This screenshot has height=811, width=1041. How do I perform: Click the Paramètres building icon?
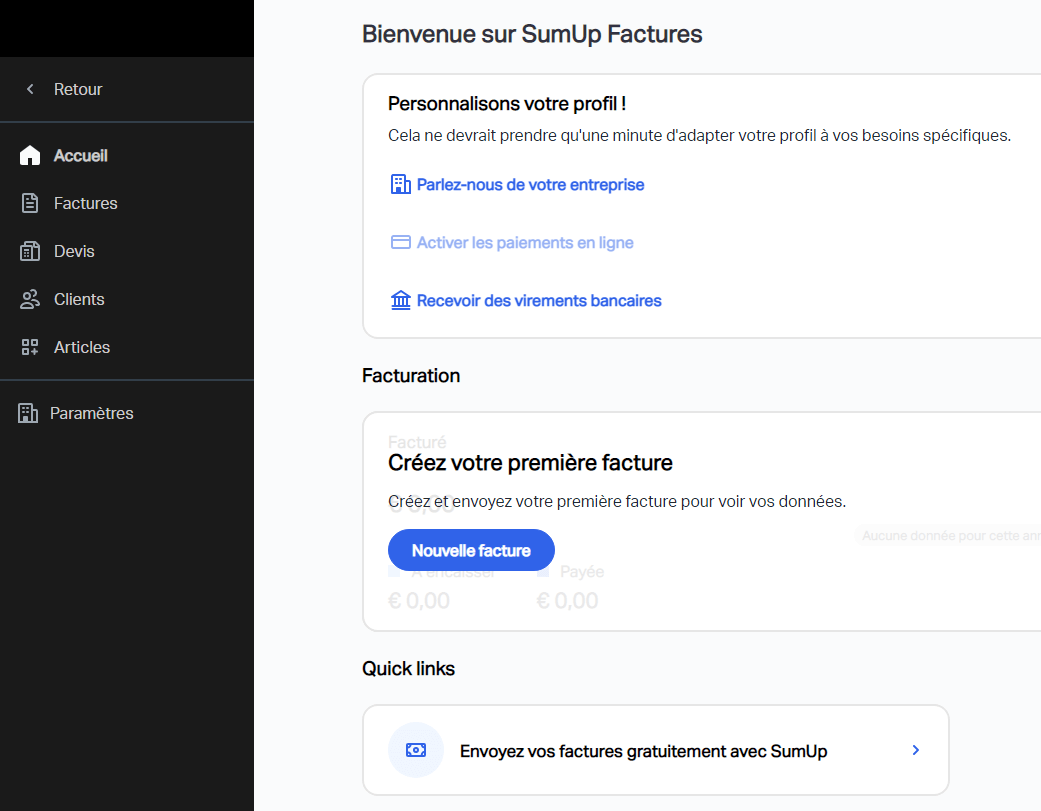coord(28,413)
